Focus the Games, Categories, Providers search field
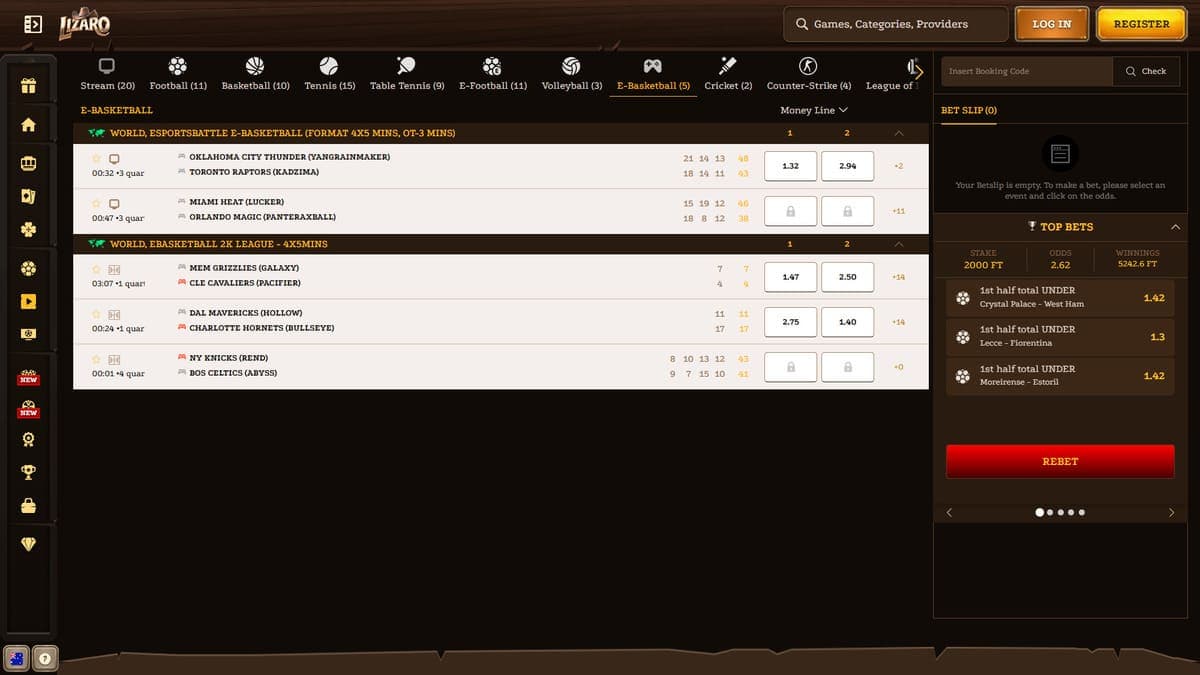 tap(895, 24)
